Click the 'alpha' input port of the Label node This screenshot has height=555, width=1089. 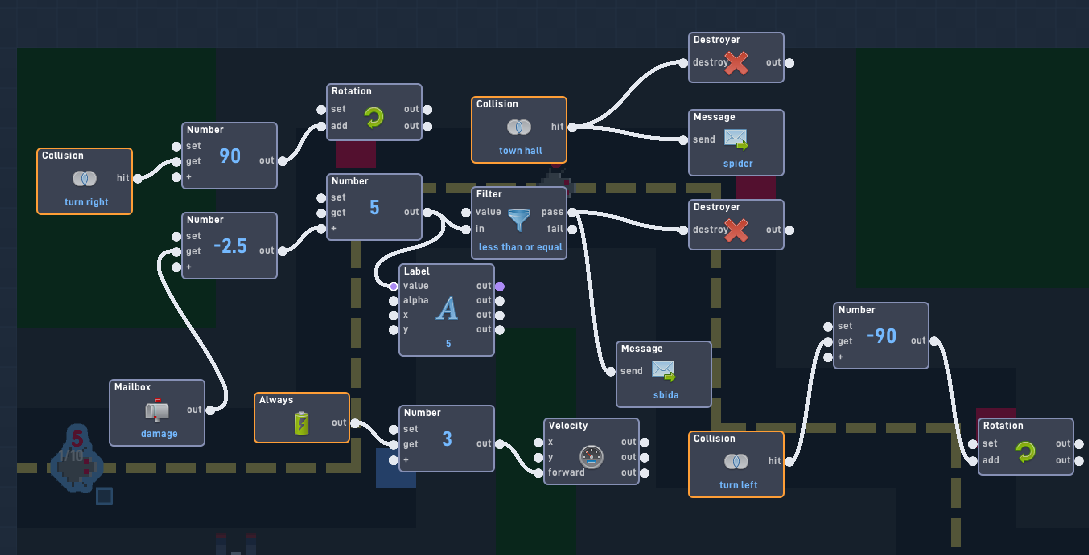394,301
